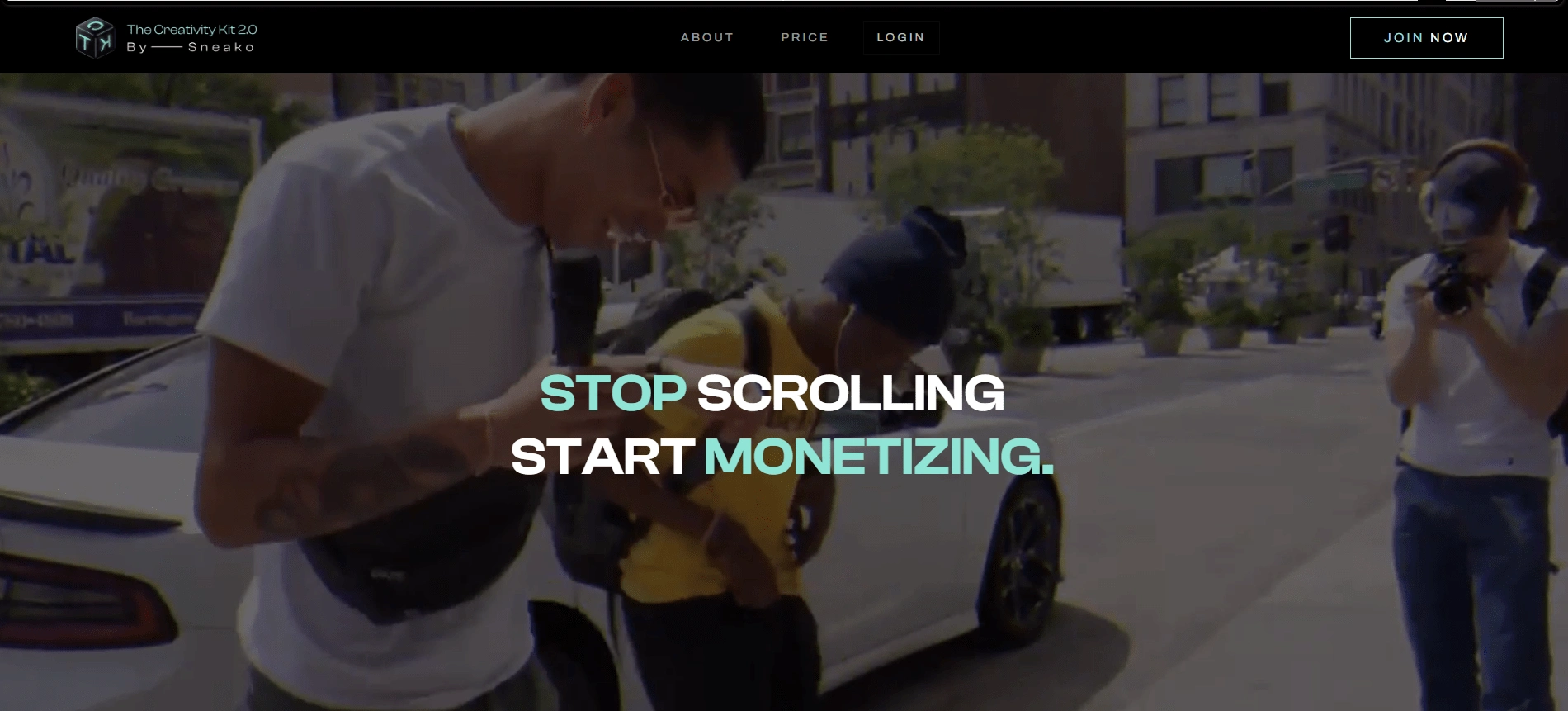Click the By Sneako tagline
Image resolution: width=1568 pixels, height=711 pixels.
191,47
